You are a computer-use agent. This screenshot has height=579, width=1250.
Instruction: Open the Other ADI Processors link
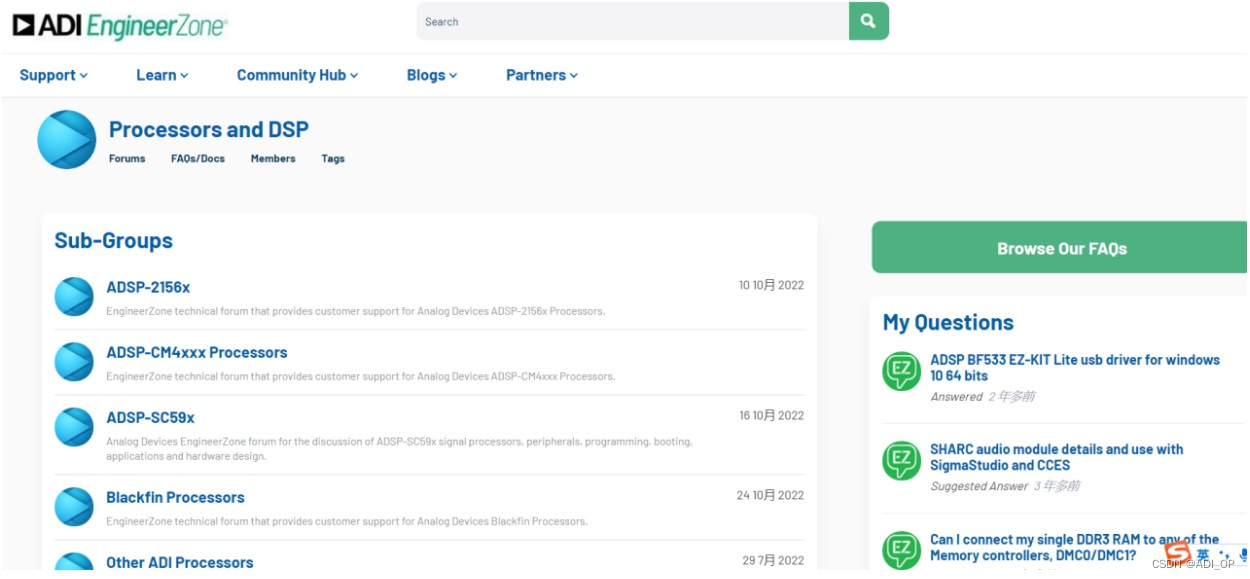point(180,562)
